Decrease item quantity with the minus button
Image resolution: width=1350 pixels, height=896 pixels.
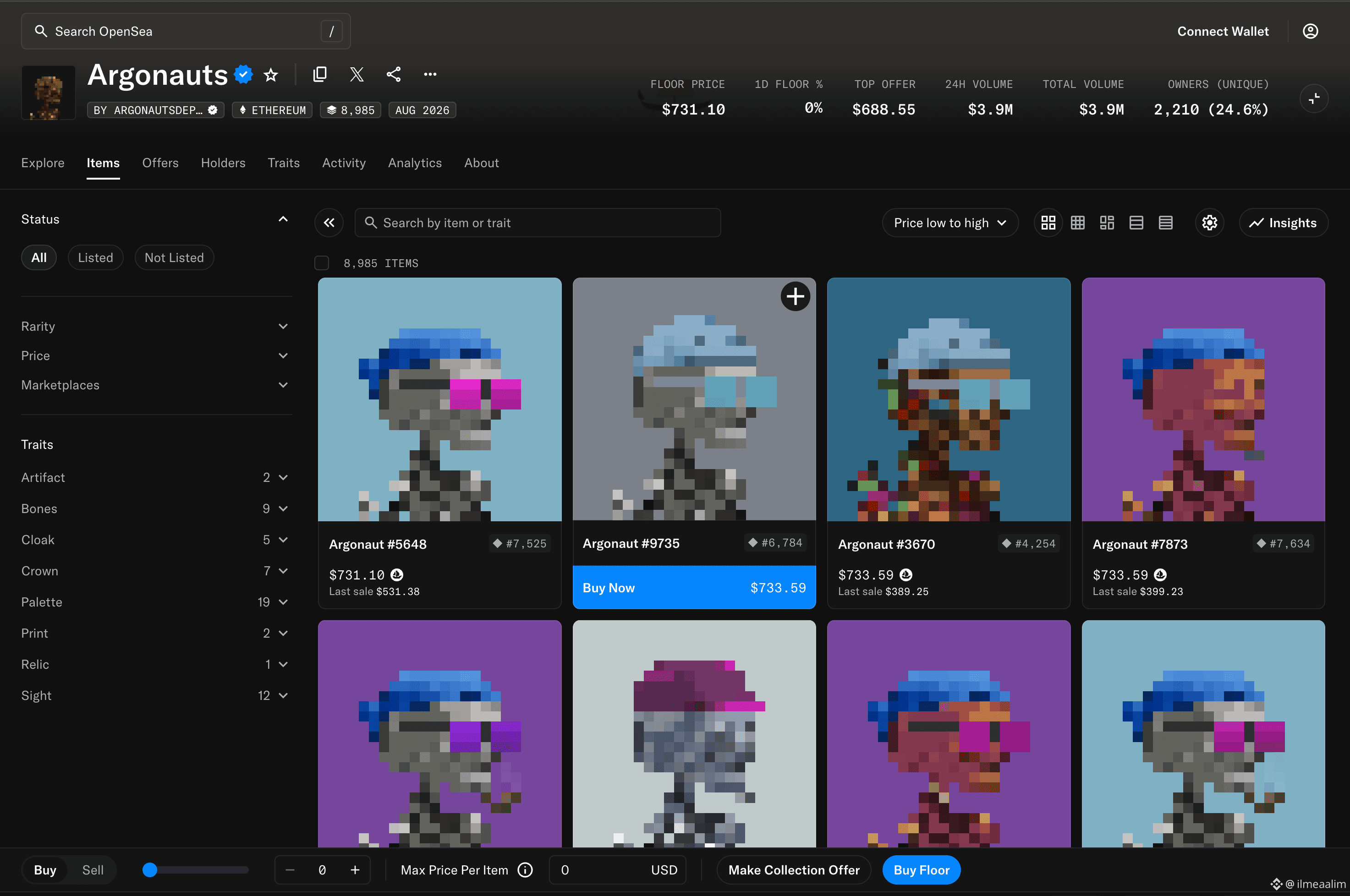point(290,870)
